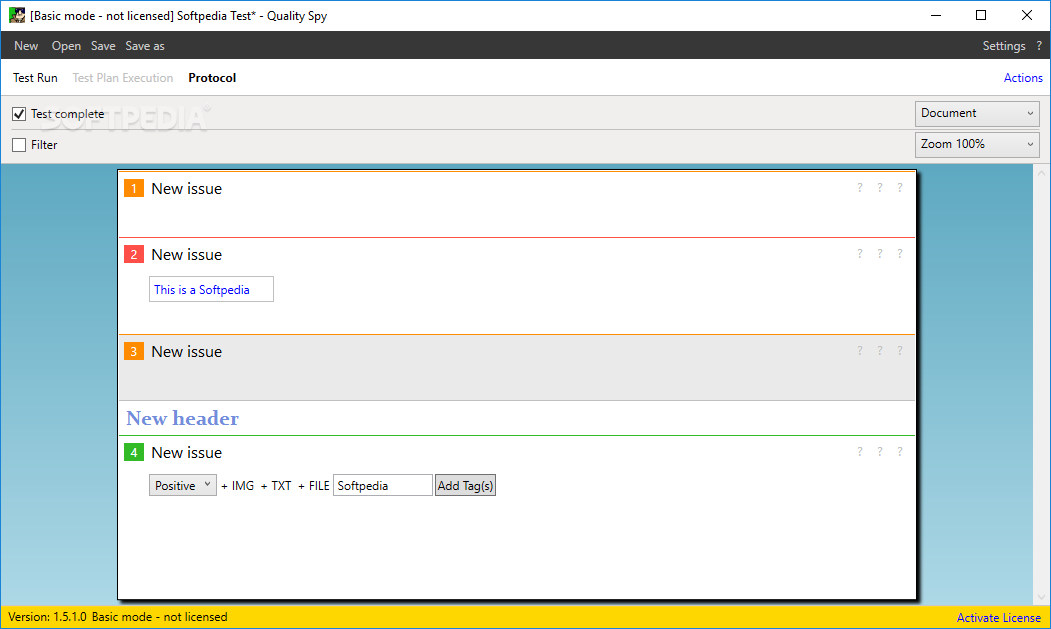Click the last question mark of issue 3
Image resolution: width=1051 pixels, height=629 pixels.
[x=900, y=351]
